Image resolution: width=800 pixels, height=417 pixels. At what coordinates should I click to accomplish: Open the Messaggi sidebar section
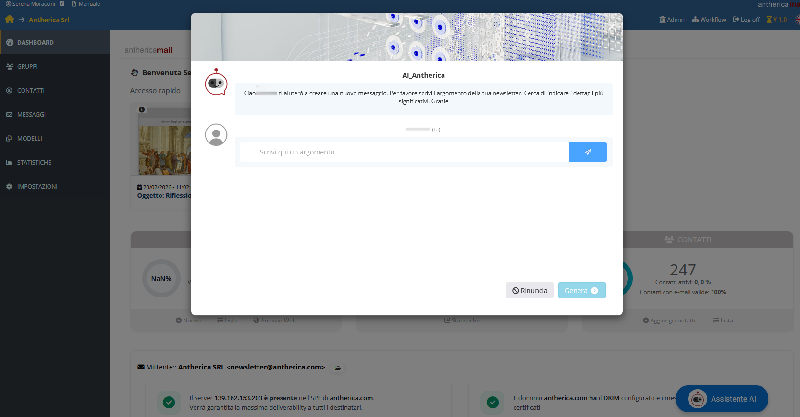click(55, 114)
